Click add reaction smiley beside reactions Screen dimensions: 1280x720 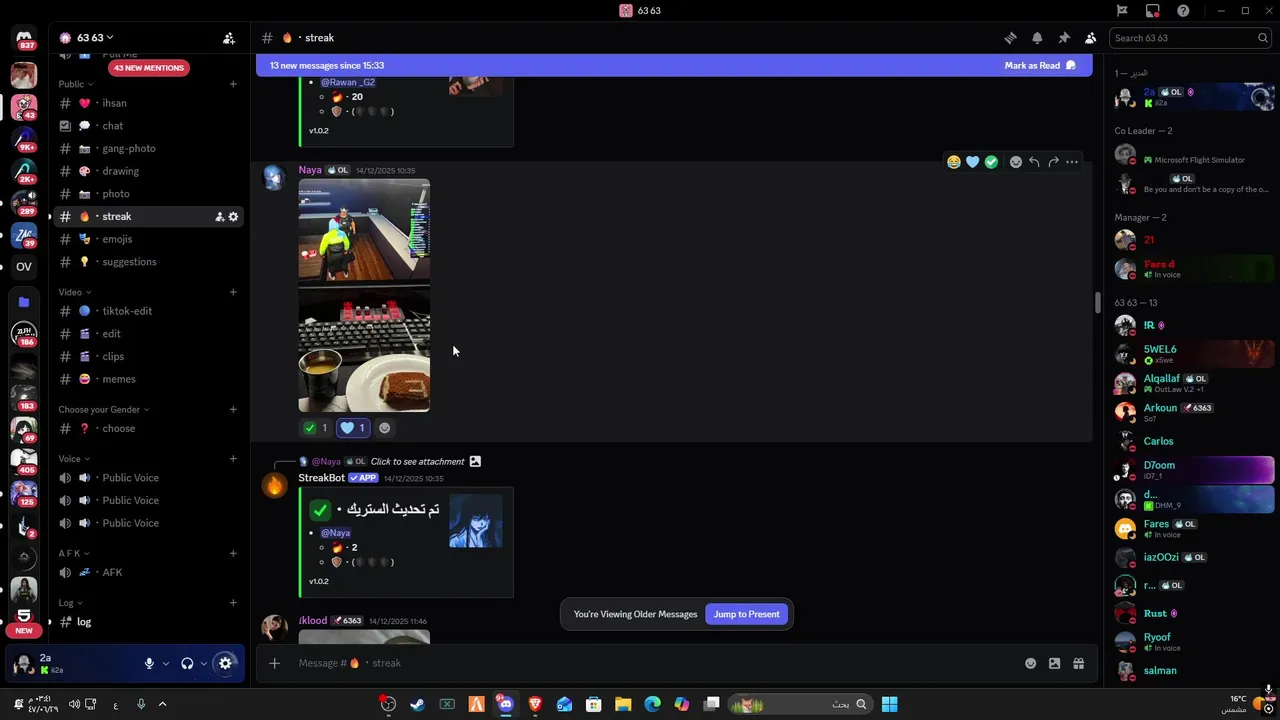coord(385,428)
